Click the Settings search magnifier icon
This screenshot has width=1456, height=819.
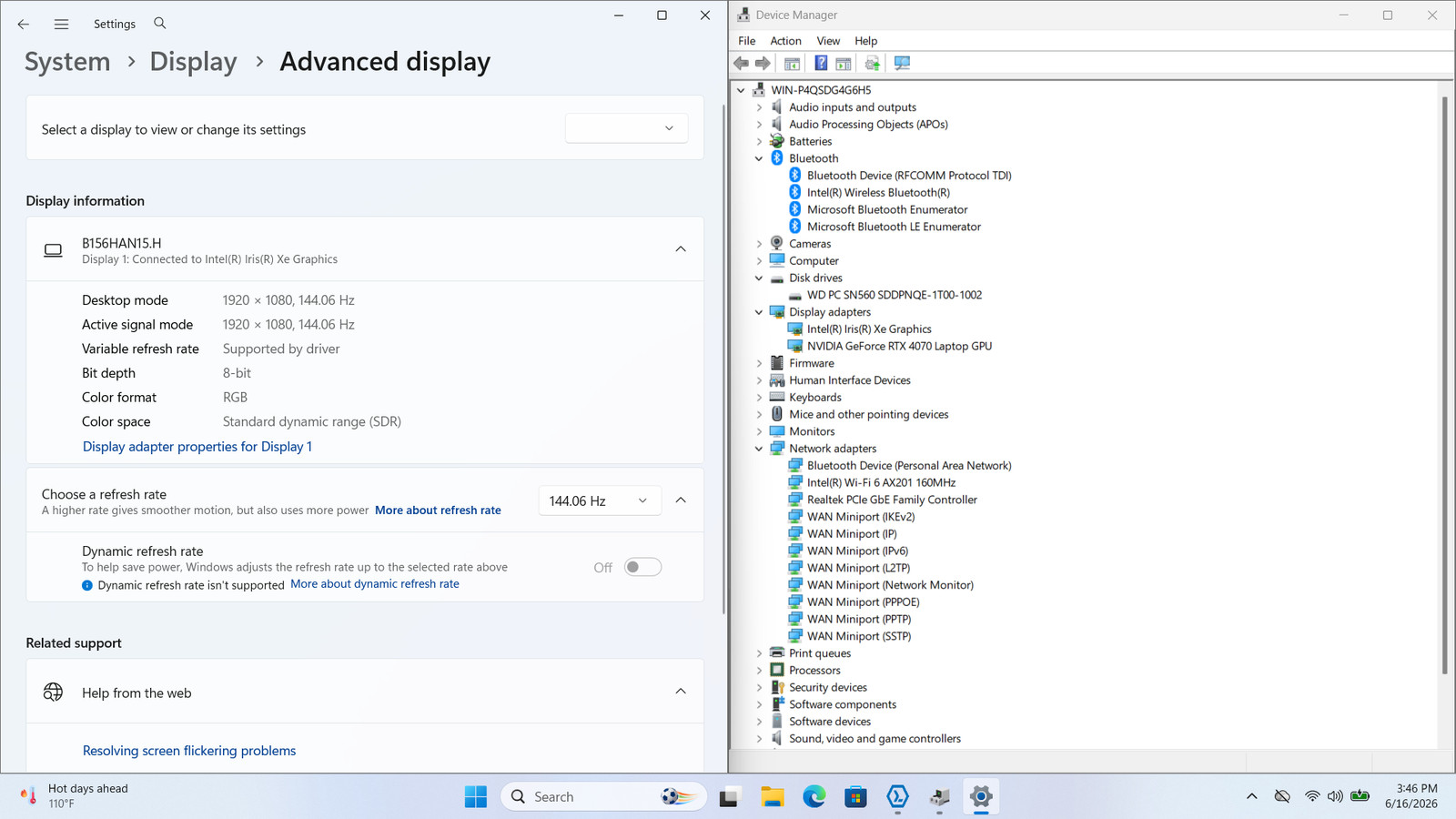click(x=160, y=24)
